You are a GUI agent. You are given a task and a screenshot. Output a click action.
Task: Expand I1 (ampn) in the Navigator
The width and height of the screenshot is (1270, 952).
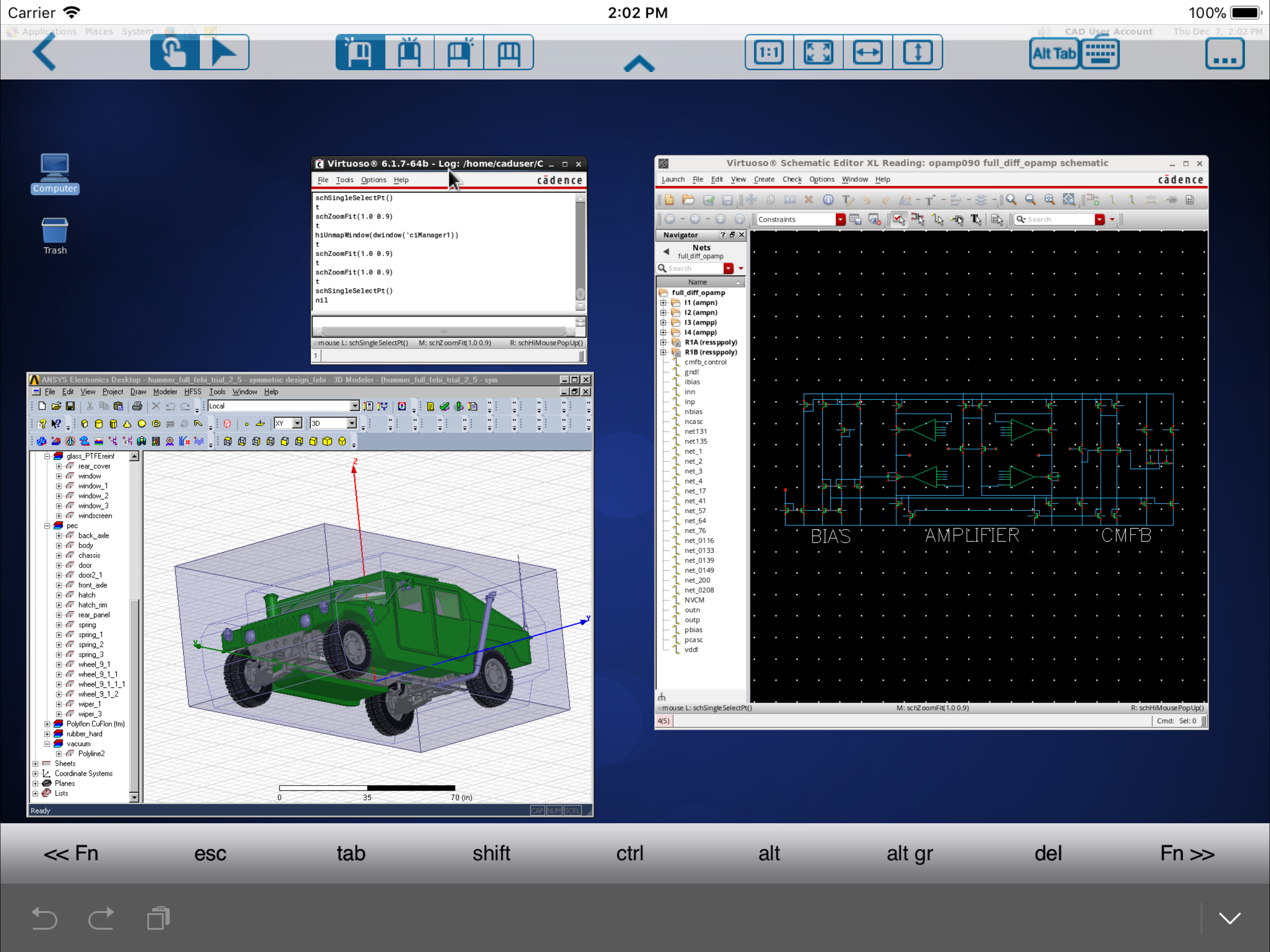(663, 303)
